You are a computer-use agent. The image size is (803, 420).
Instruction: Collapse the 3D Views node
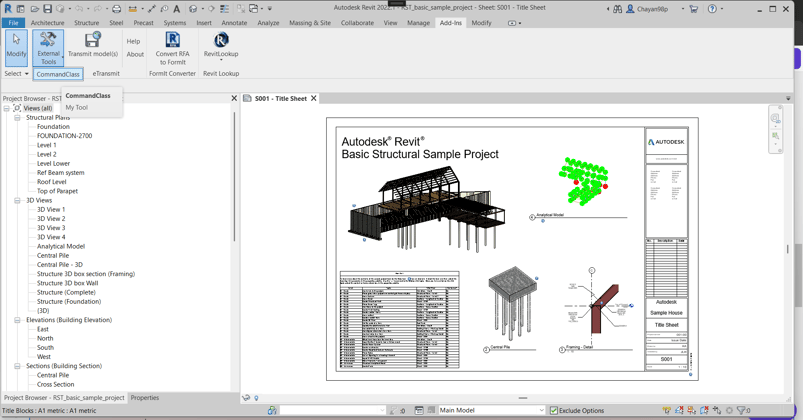pyautogui.click(x=17, y=200)
